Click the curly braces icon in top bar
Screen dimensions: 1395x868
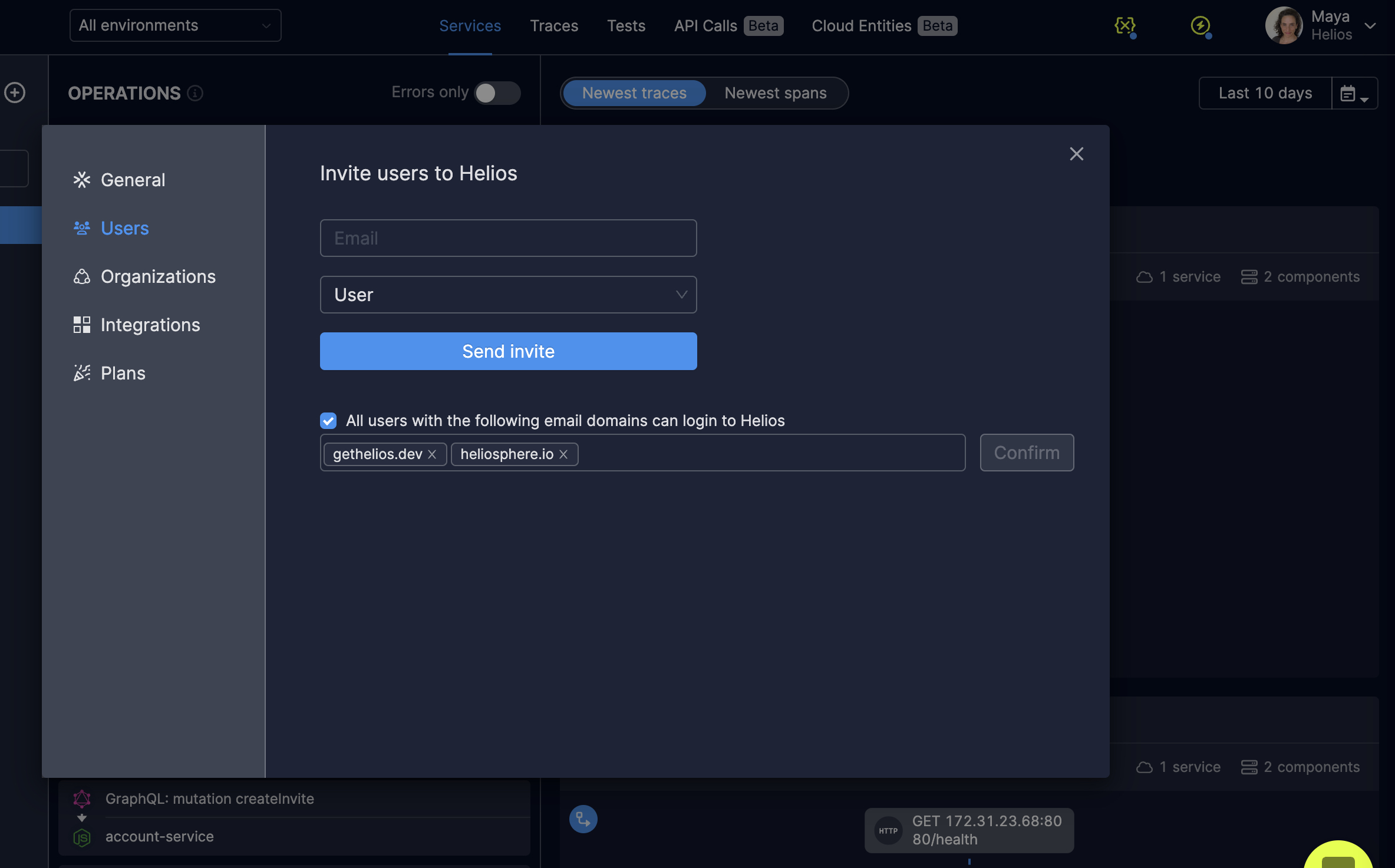(1124, 25)
